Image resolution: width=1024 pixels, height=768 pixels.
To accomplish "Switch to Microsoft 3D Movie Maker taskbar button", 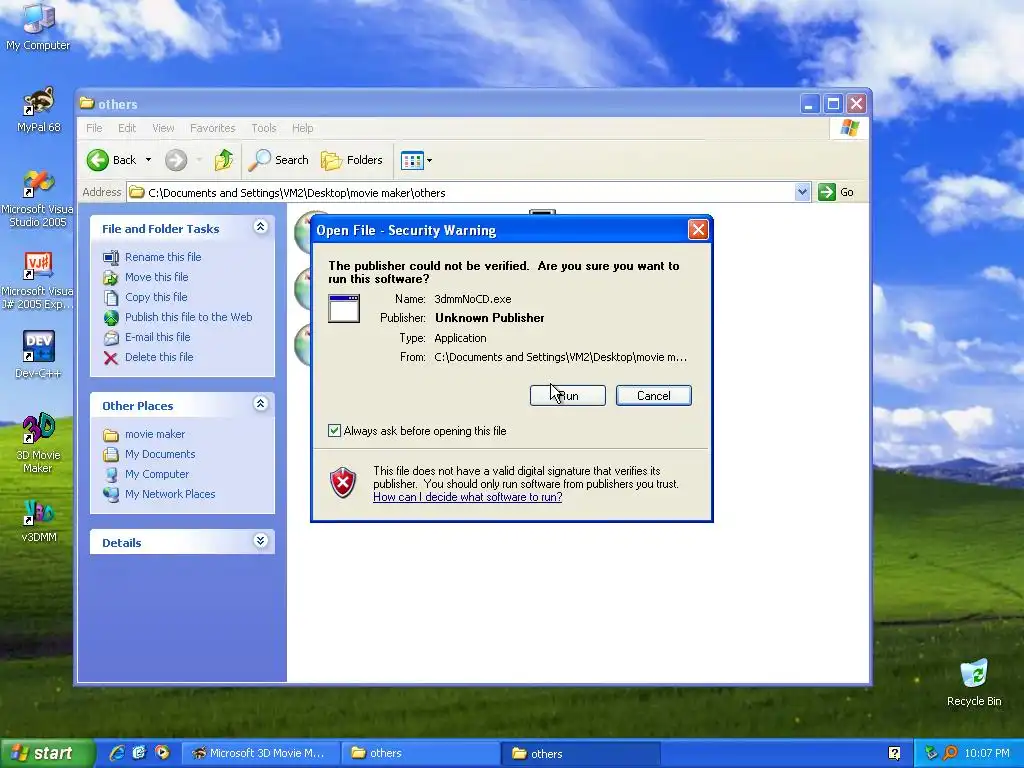I will click(260, 754).
